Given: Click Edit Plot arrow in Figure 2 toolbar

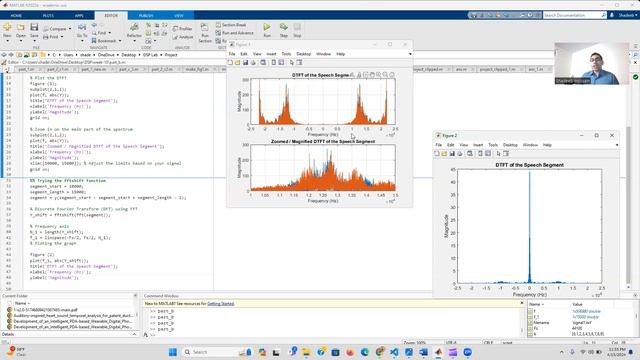Looking at the screenshot, I should click(x=498, y=153).
